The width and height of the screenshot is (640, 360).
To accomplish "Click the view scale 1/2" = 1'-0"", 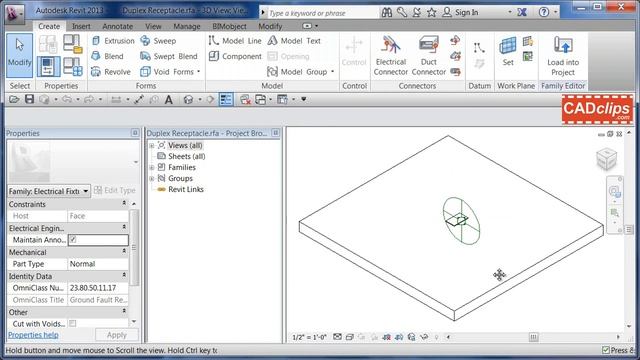I will tap(309, 337).
